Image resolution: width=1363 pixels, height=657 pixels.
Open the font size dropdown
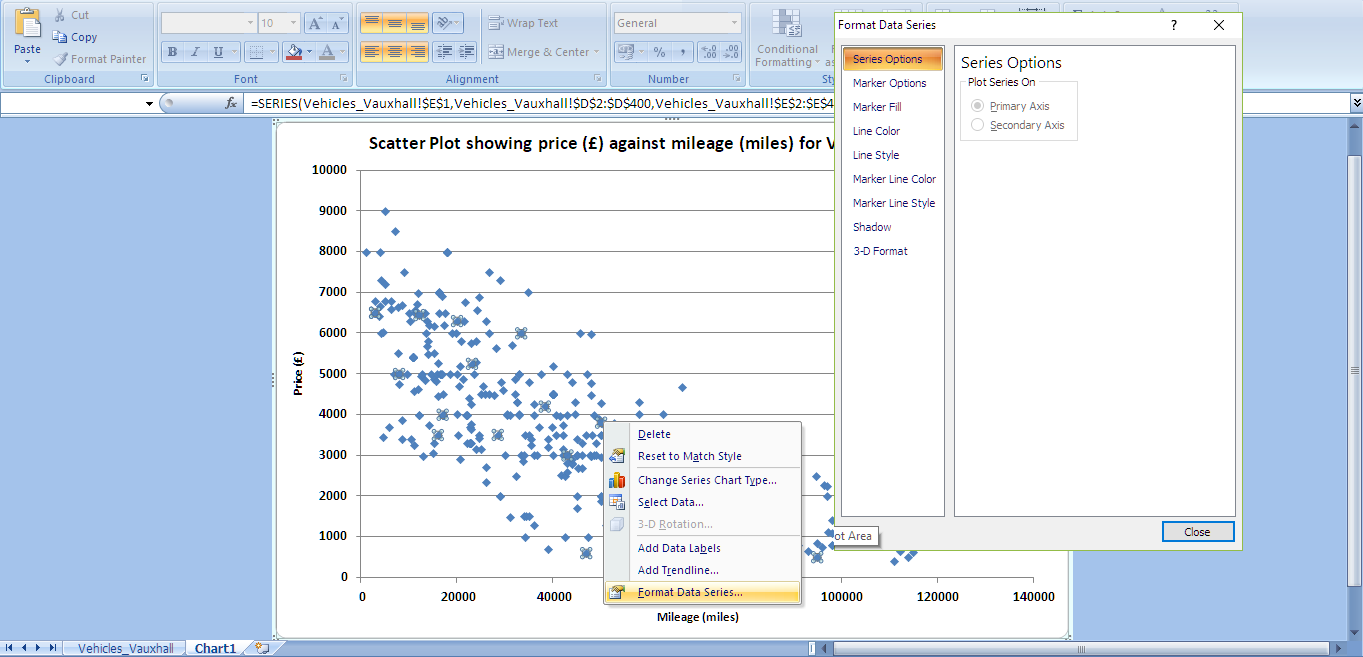click(x=292, y=23)
